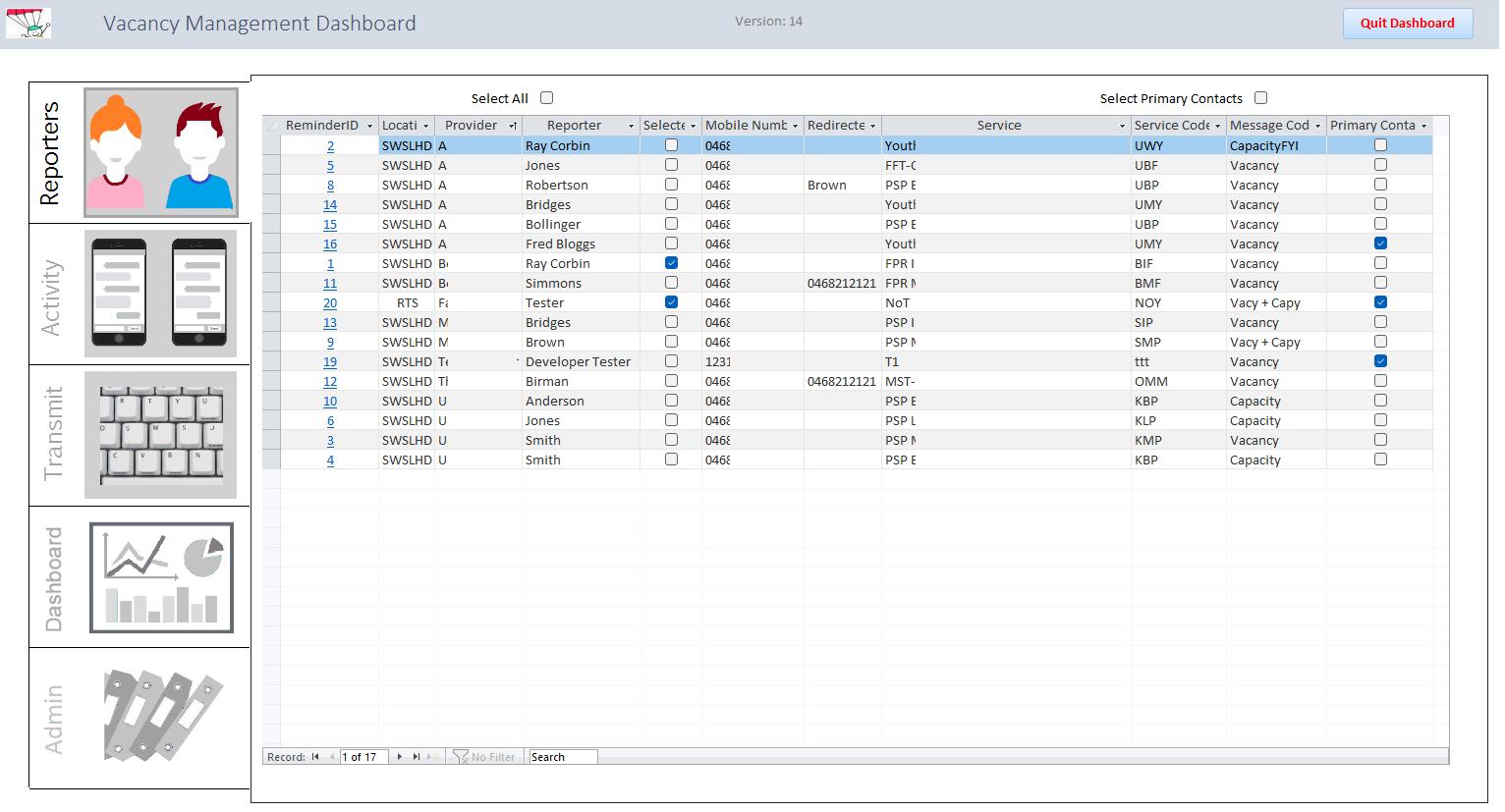Open ReminderID 14 link
Screen dimensions: 1505x812
pyautogui.click(x=330, y=204)
